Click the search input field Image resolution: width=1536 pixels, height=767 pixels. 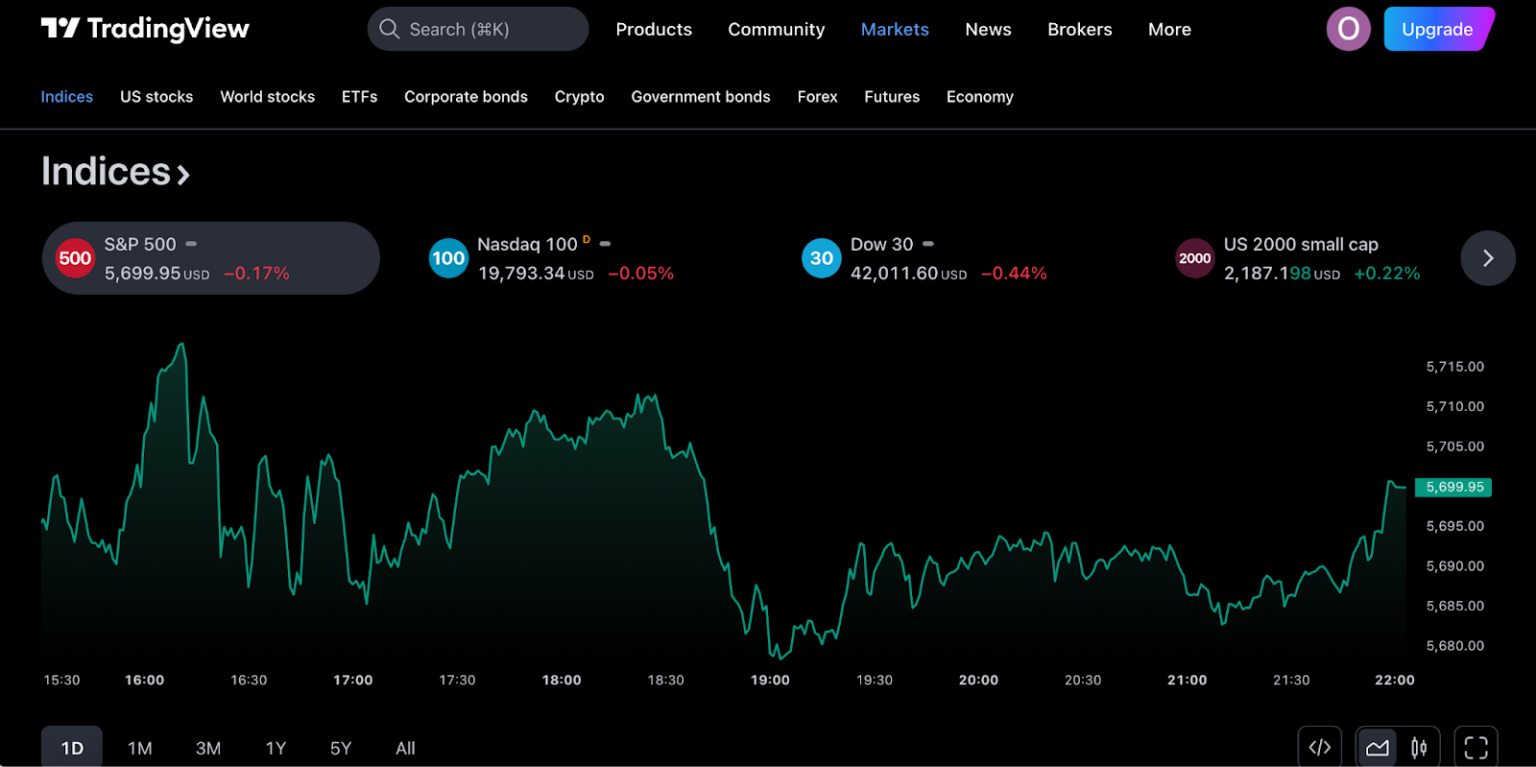(478, 29)
